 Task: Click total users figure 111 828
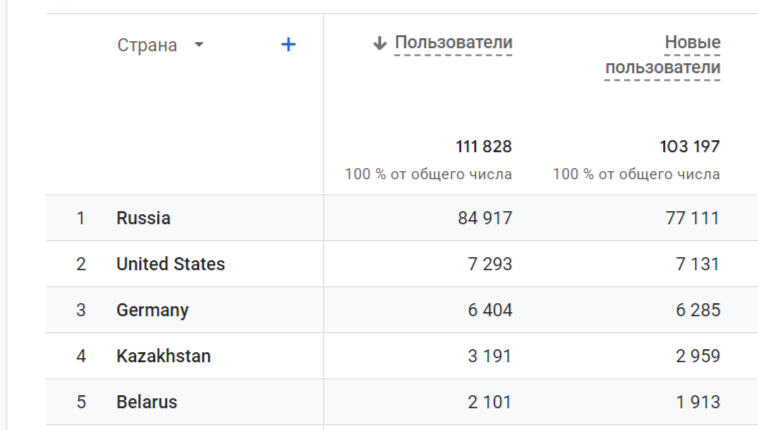[x=484, y=147]
